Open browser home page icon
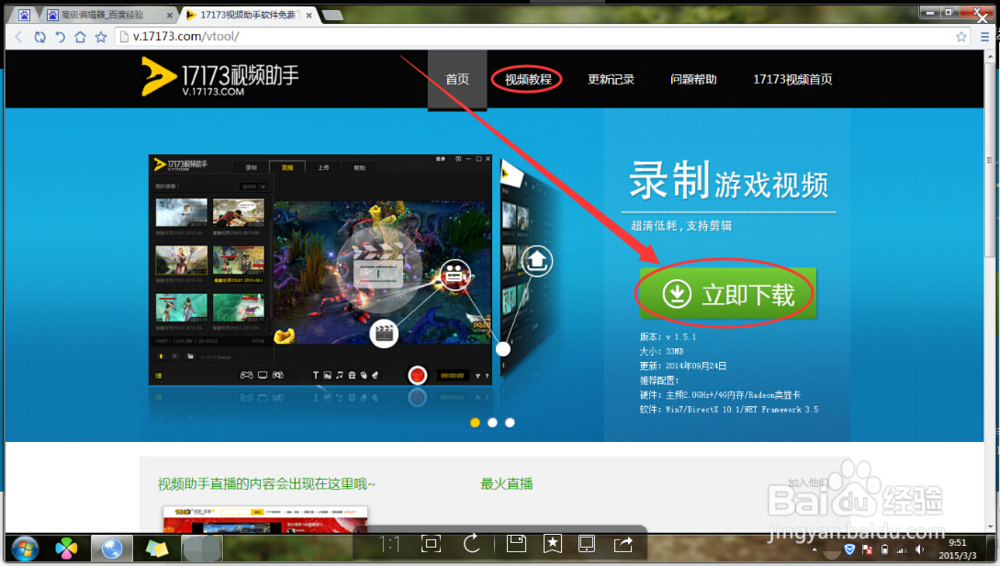 coord(80,37)
